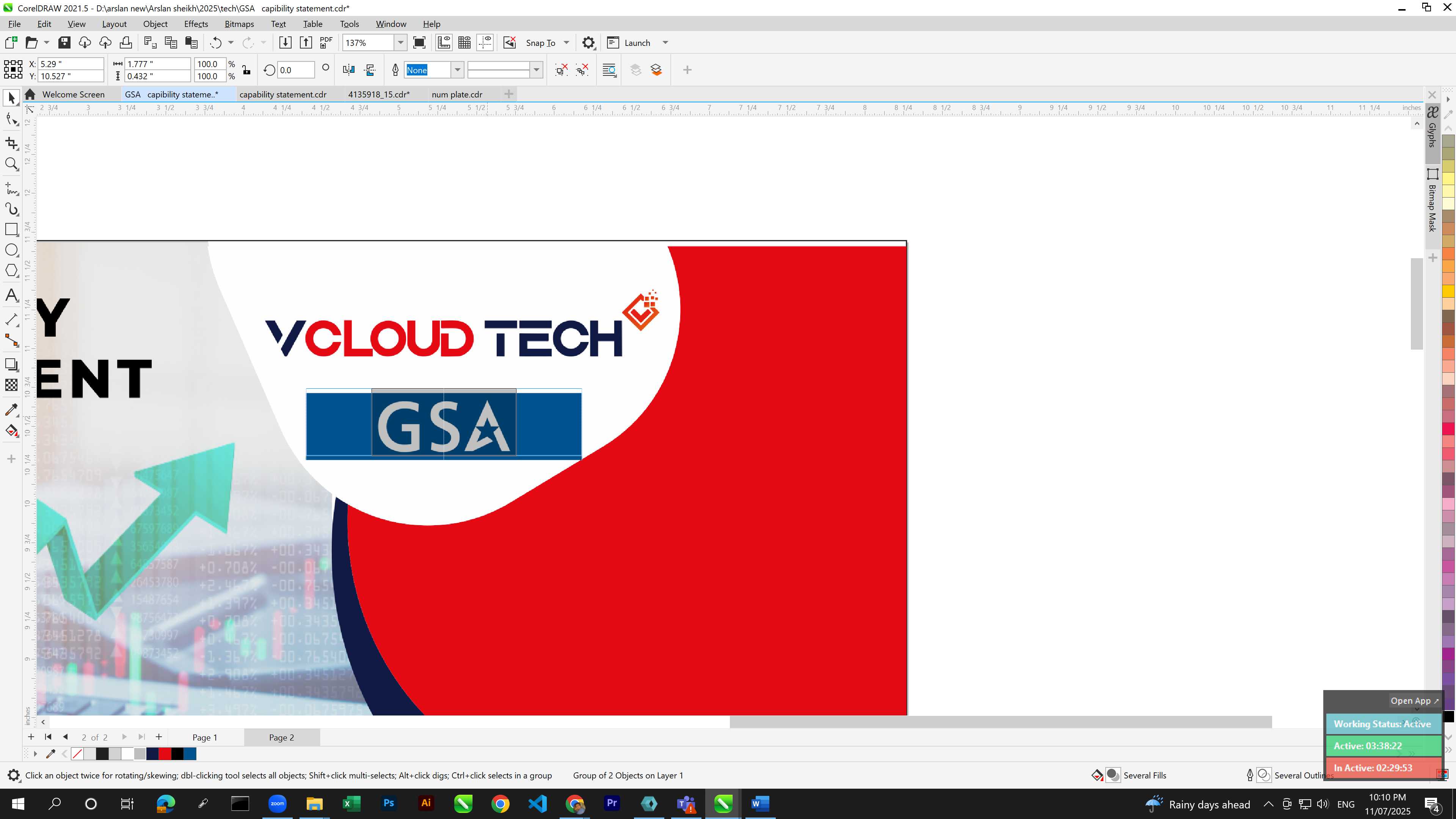Activate the Zoom tool in toolbox

tap(11, 164)
